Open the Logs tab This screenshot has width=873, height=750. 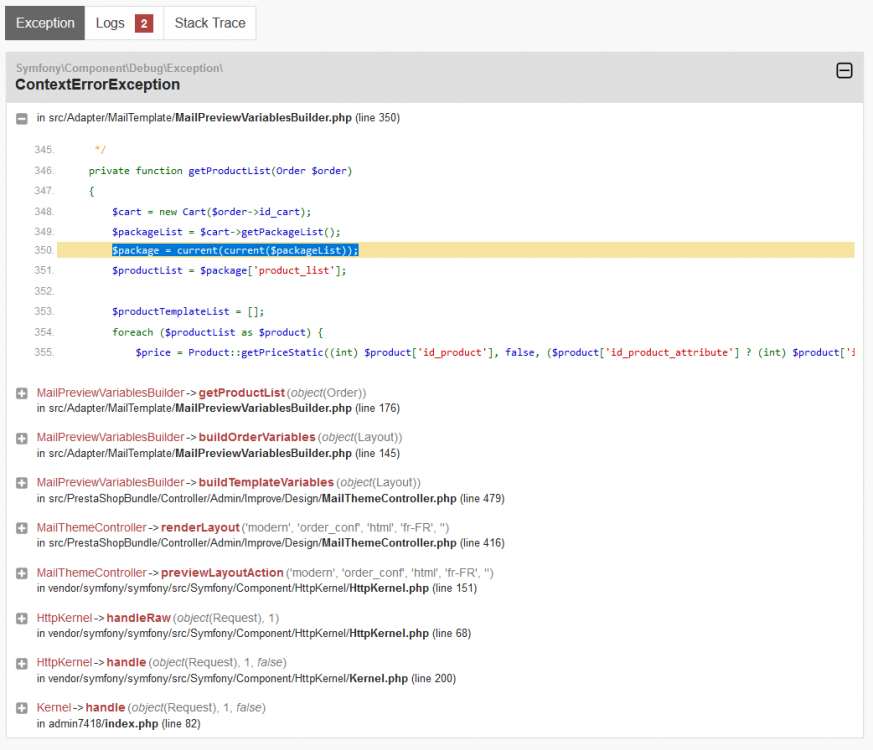point(110,23)
